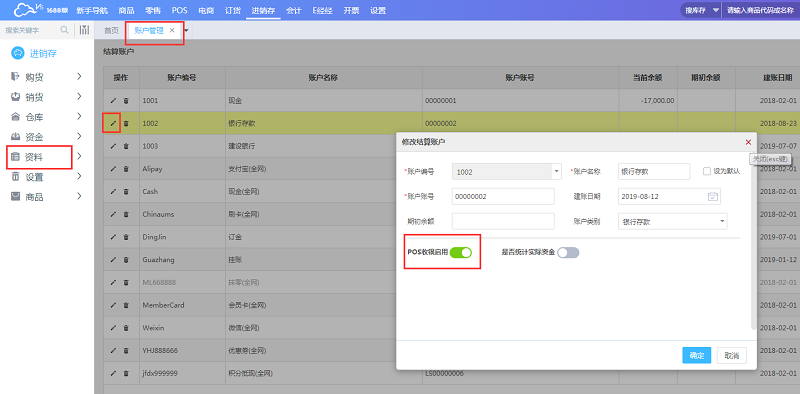Image resolution: width=800 pixels, height=394 pixels.
Task: Click the sidebar collapse icon beside the search box
Action: tap(85, 30)
